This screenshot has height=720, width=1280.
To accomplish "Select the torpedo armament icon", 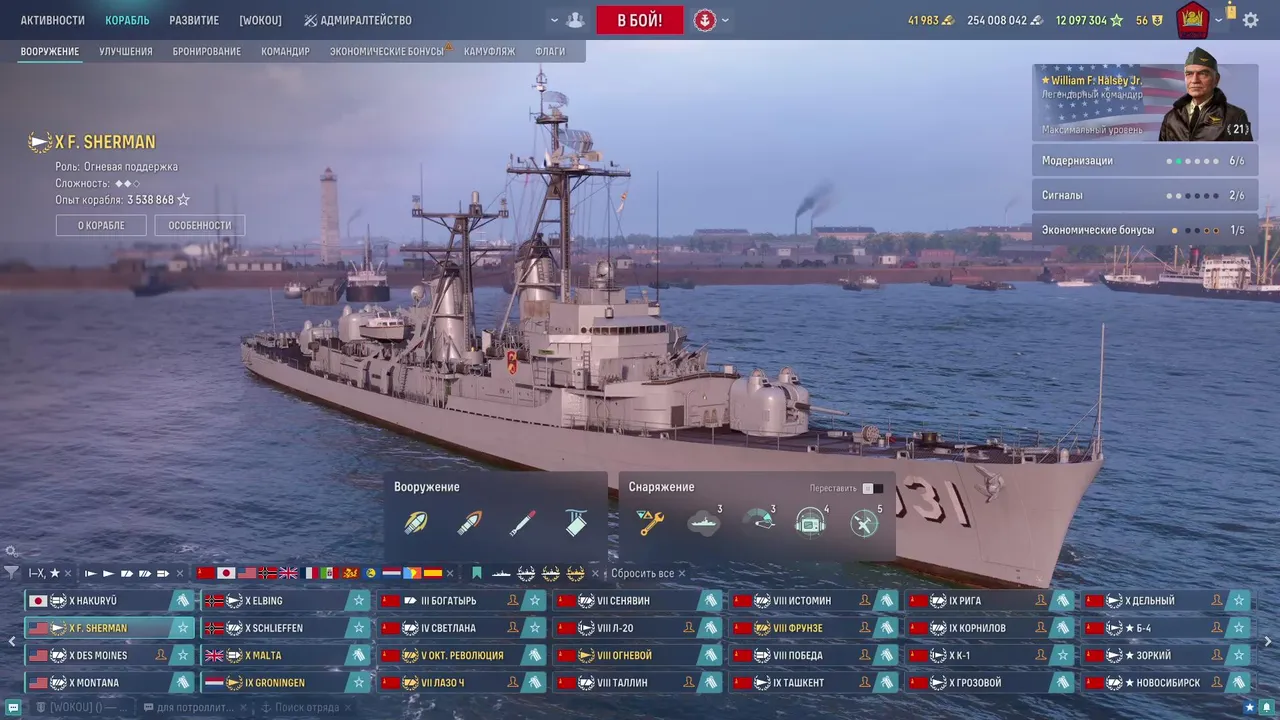I will click(522, 522).
